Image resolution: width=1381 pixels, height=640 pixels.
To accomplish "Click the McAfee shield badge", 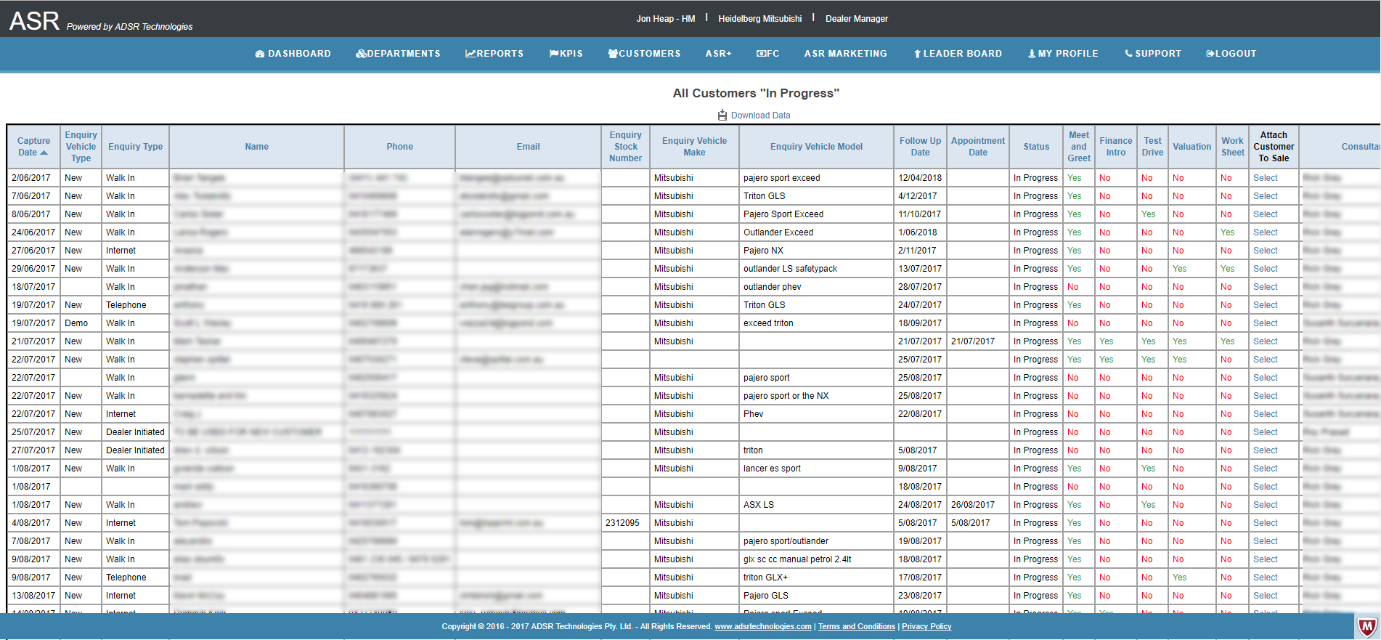I will tap(1365, 626).
